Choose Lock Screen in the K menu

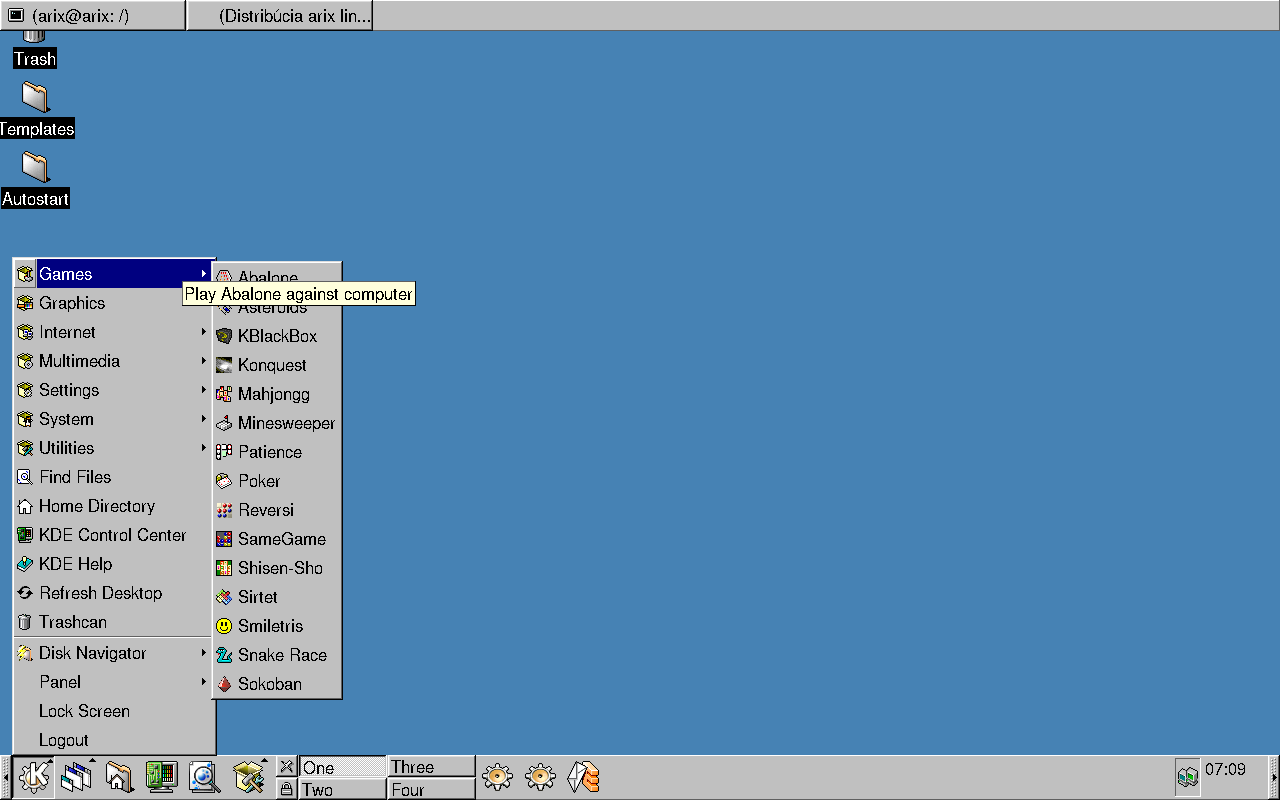click(114, 711)
